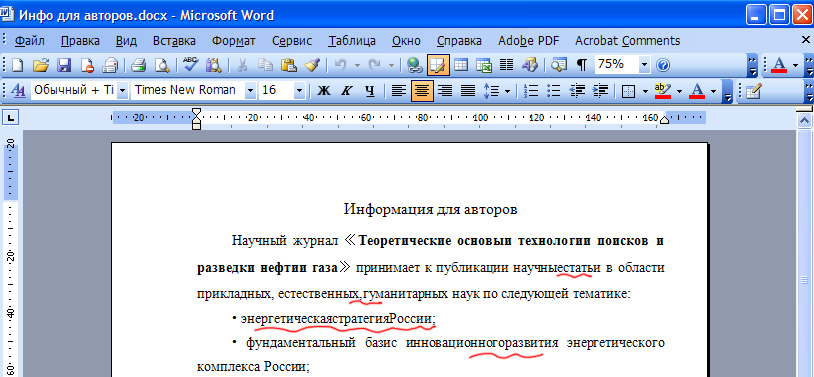
Task: Click the E-mail envelope icon
Action: coord(110,65)
